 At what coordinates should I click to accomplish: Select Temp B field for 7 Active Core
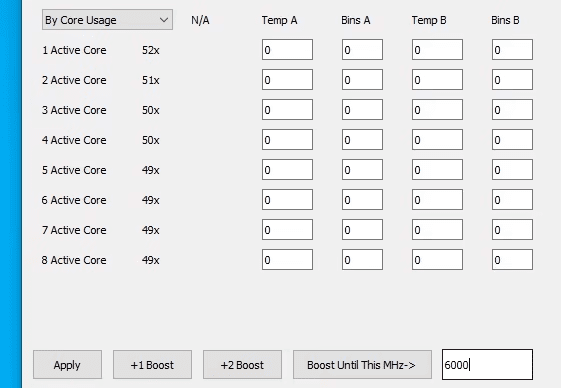[437, 230]
